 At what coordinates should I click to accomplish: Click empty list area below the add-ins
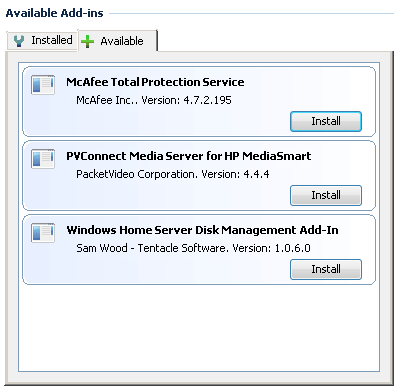point(199,328)
